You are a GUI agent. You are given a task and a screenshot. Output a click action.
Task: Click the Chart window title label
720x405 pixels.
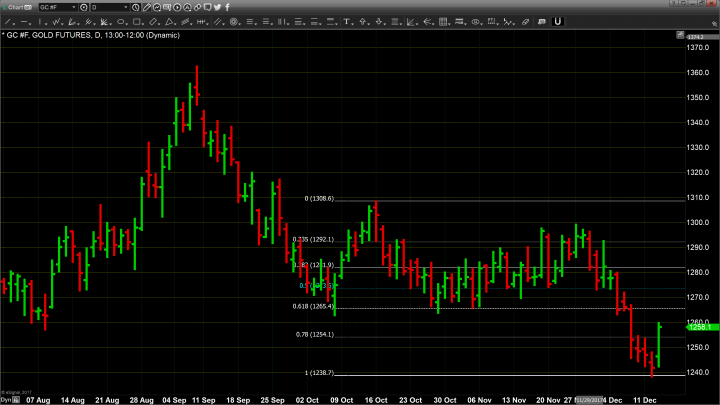(18, 7)
